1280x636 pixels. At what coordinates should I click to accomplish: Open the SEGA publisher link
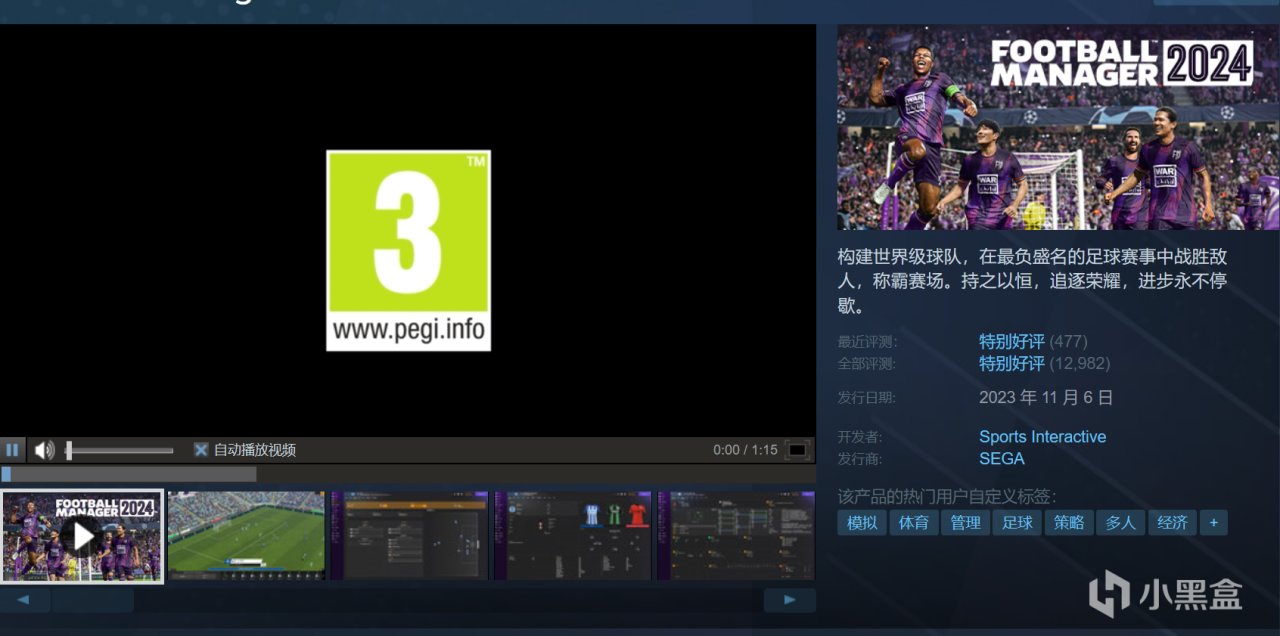click(1001, 459)
